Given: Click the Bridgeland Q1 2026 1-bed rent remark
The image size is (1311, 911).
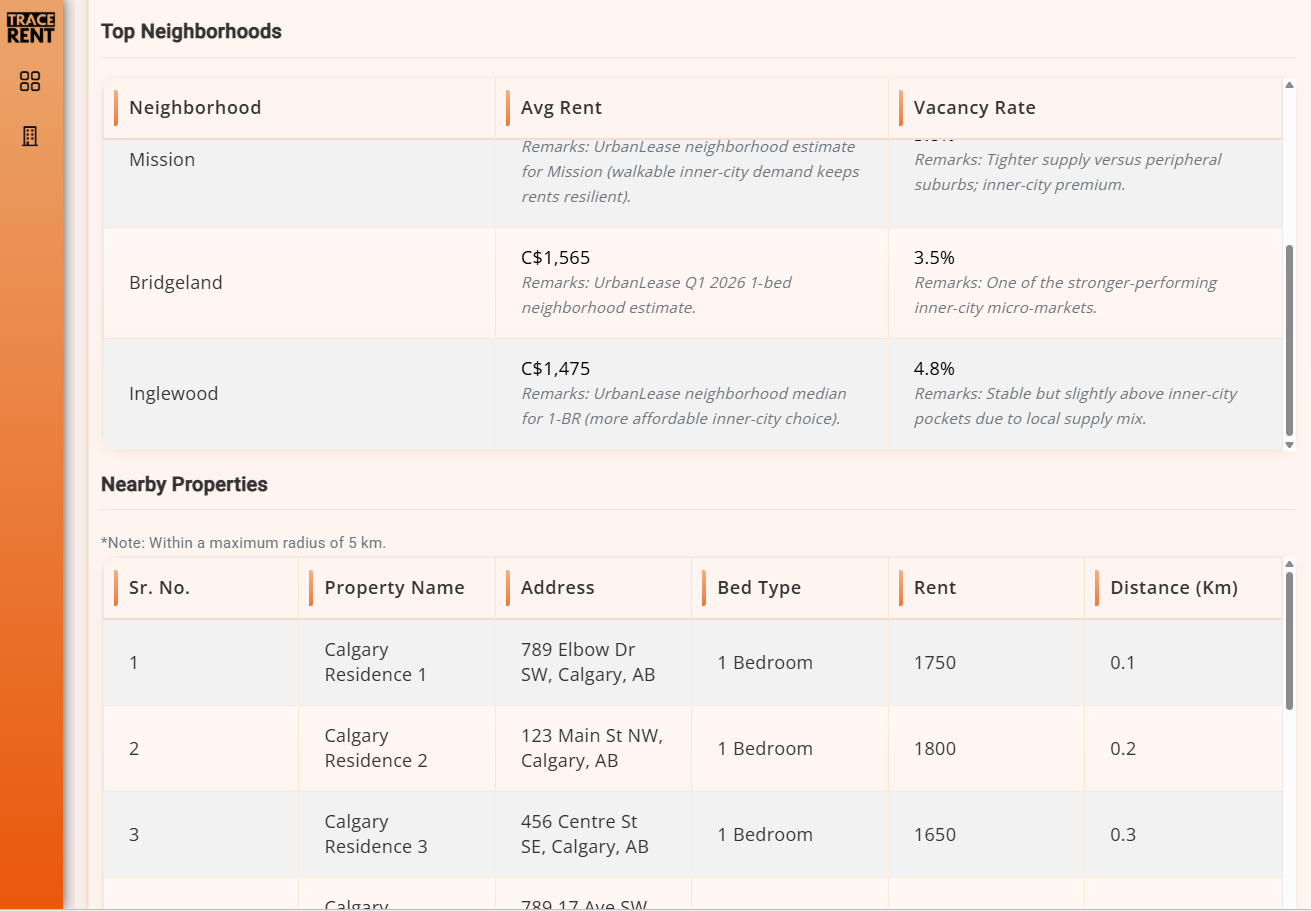Looking at the screenshot, I should coord(656,295).
